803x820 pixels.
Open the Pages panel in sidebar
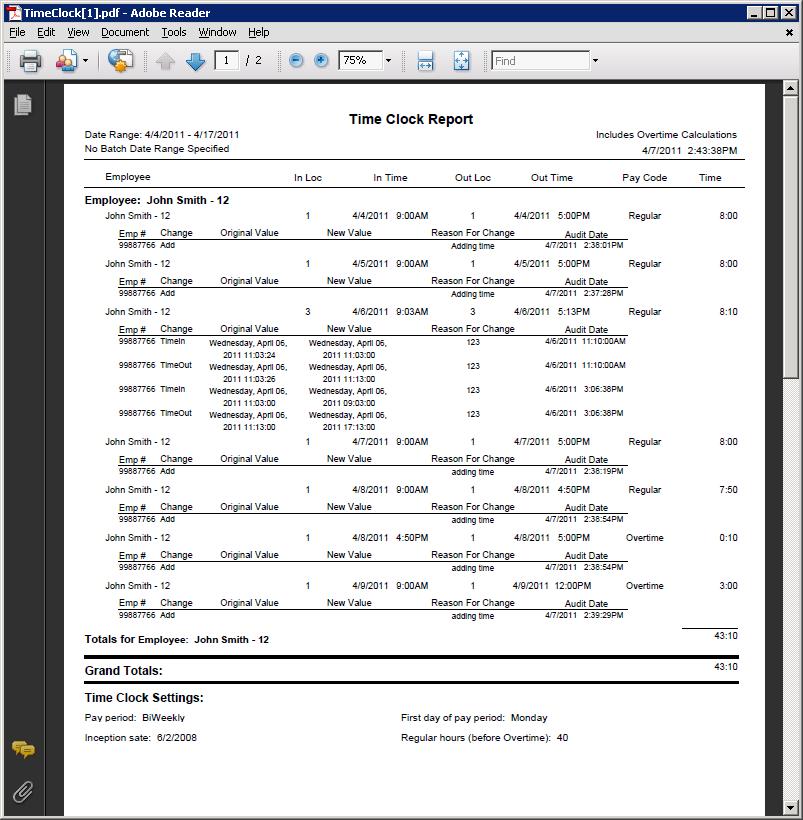tap(23, 104)
